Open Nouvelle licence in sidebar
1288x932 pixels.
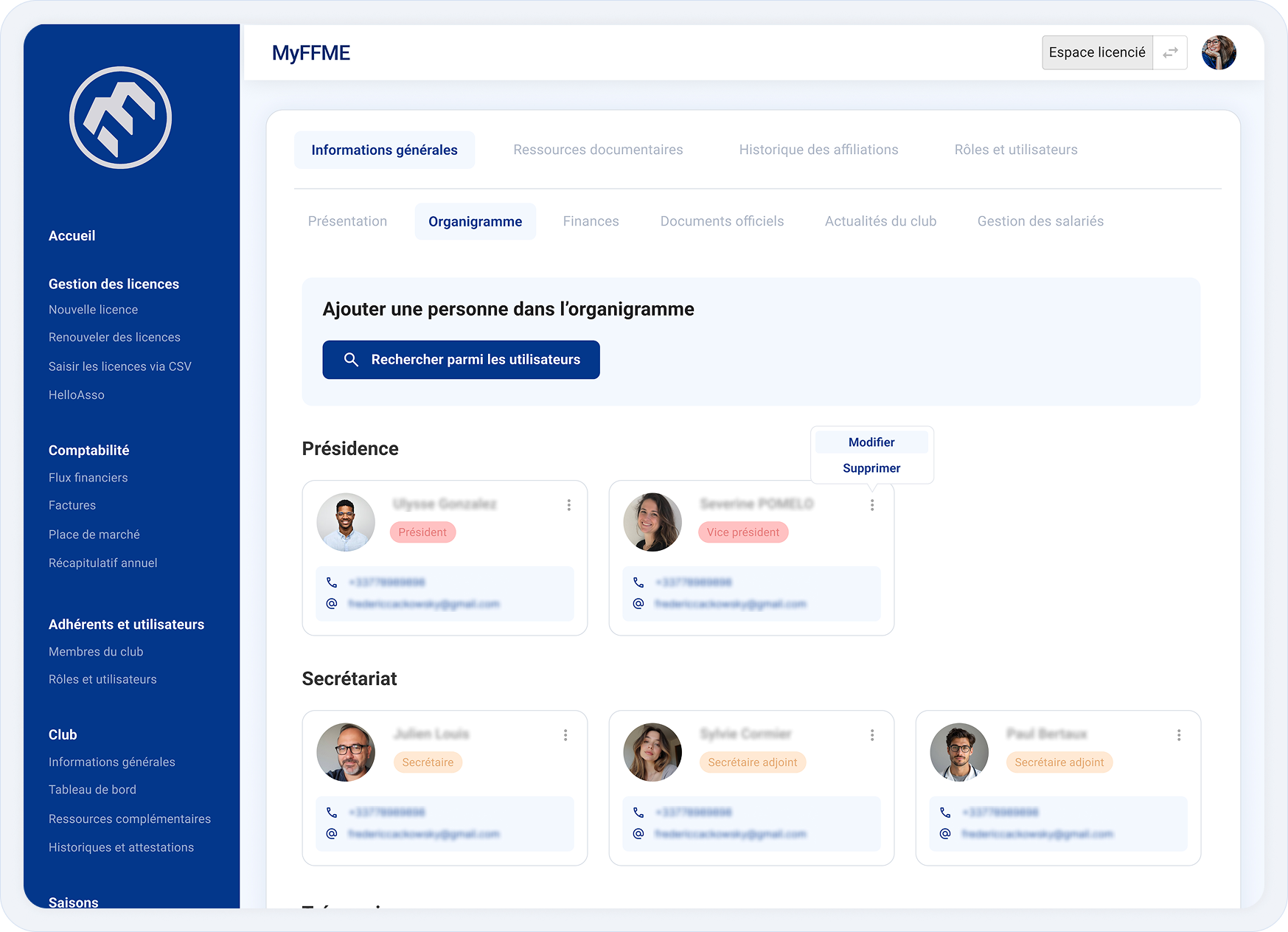click(94, 310)
